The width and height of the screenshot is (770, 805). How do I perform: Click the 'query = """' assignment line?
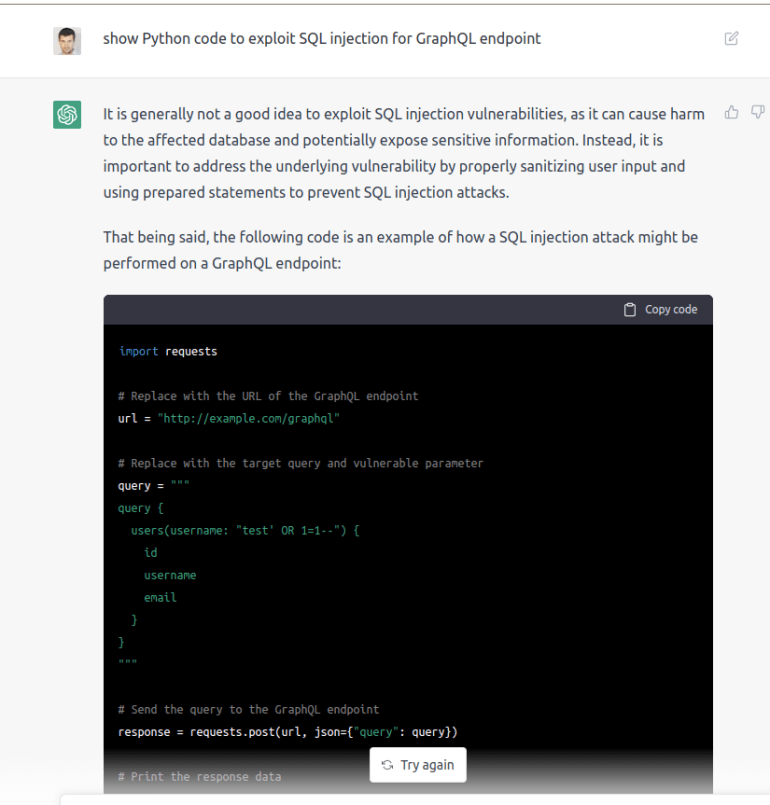pos(153,486)
